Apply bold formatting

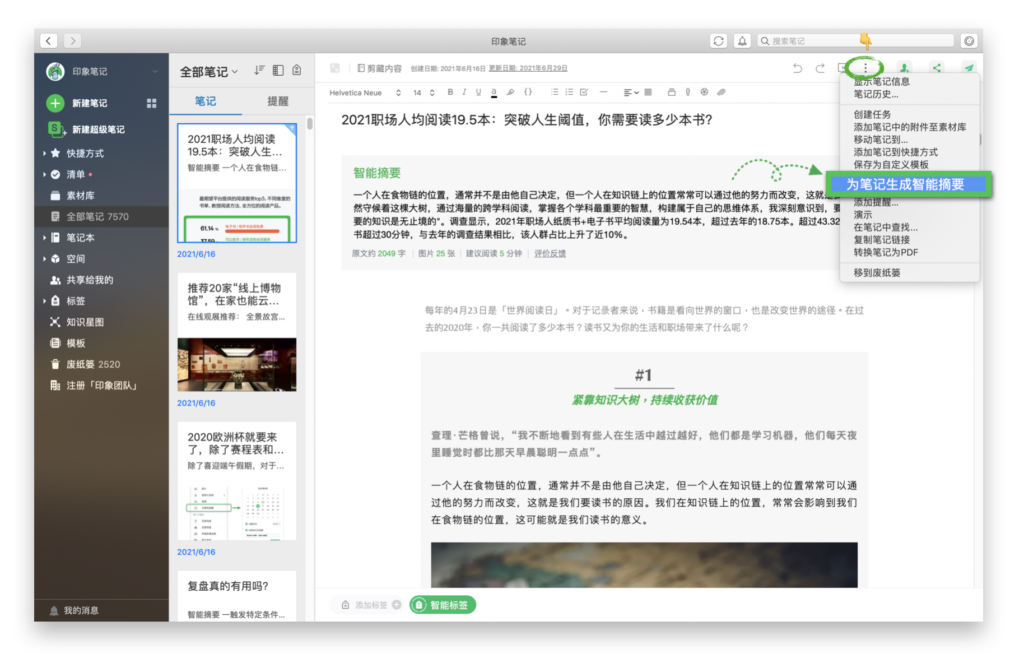click(450, 92)
